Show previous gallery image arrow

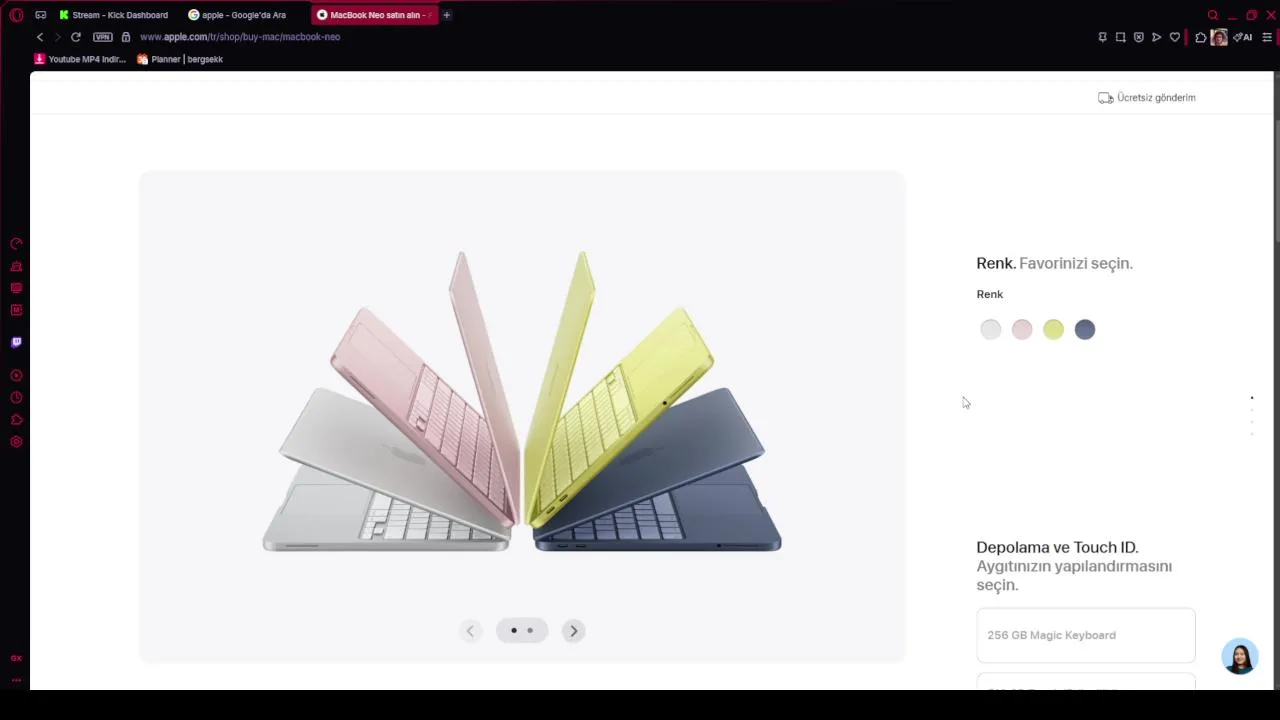pos(470,630)
